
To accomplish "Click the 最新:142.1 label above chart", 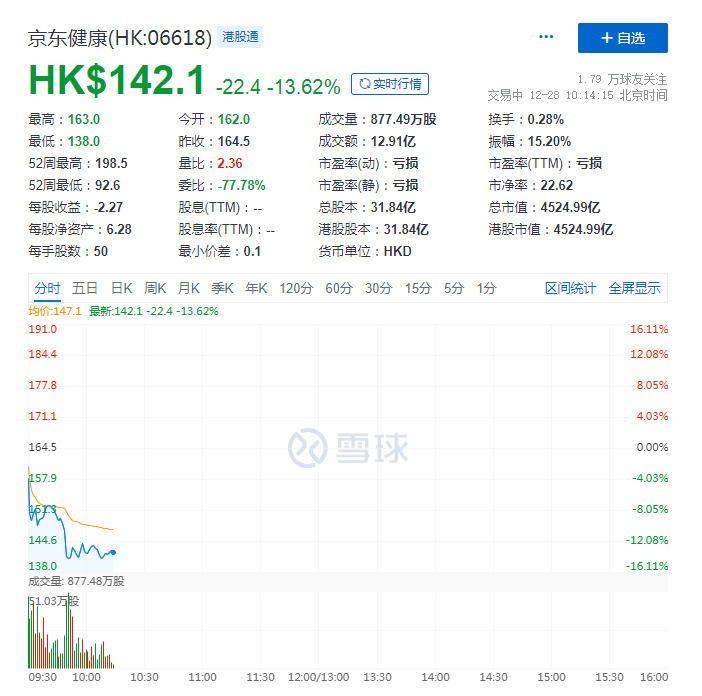I will pyautogui.click(x=154, y=311).
